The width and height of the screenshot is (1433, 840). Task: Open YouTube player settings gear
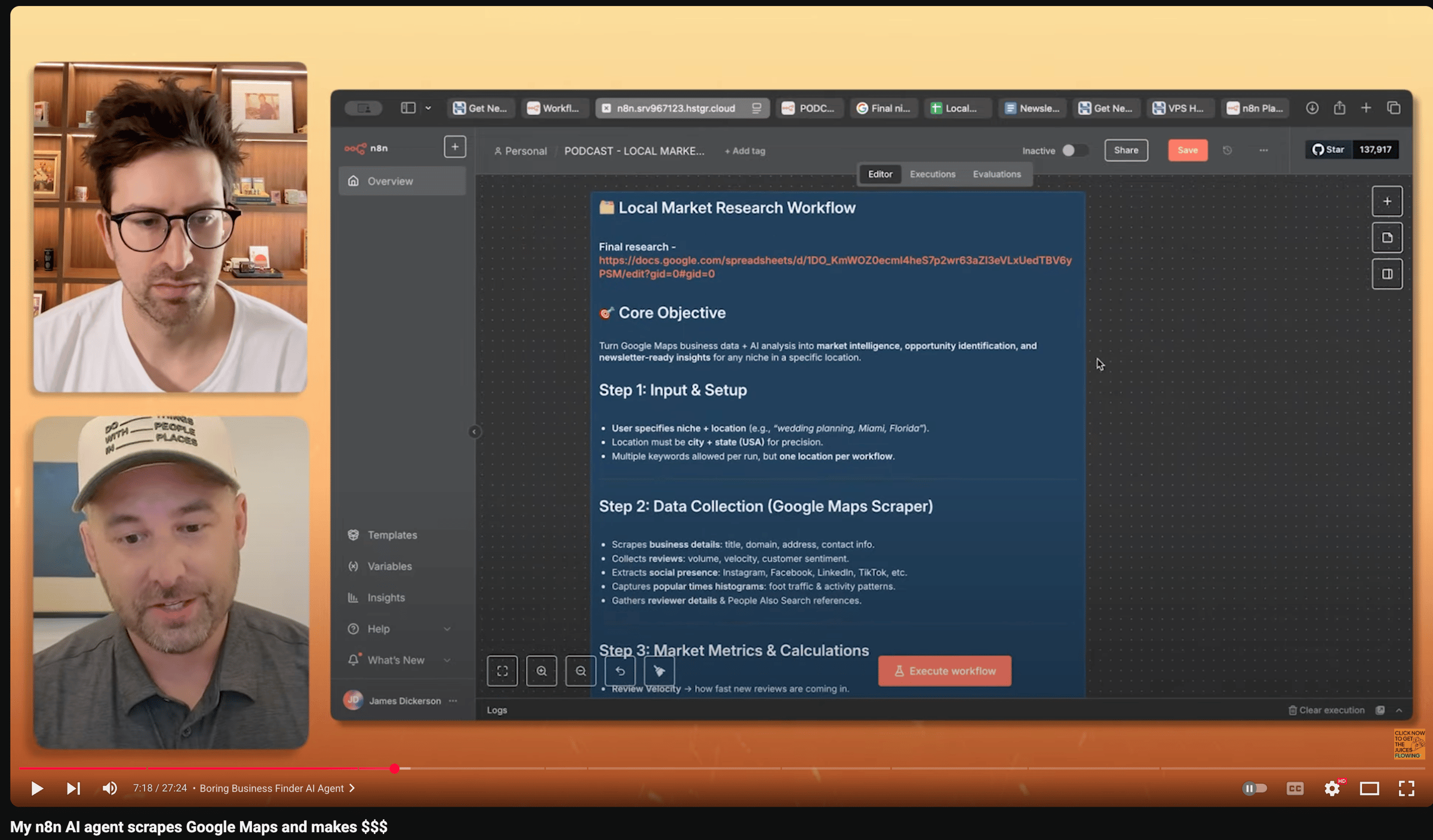click(1331, 788)
